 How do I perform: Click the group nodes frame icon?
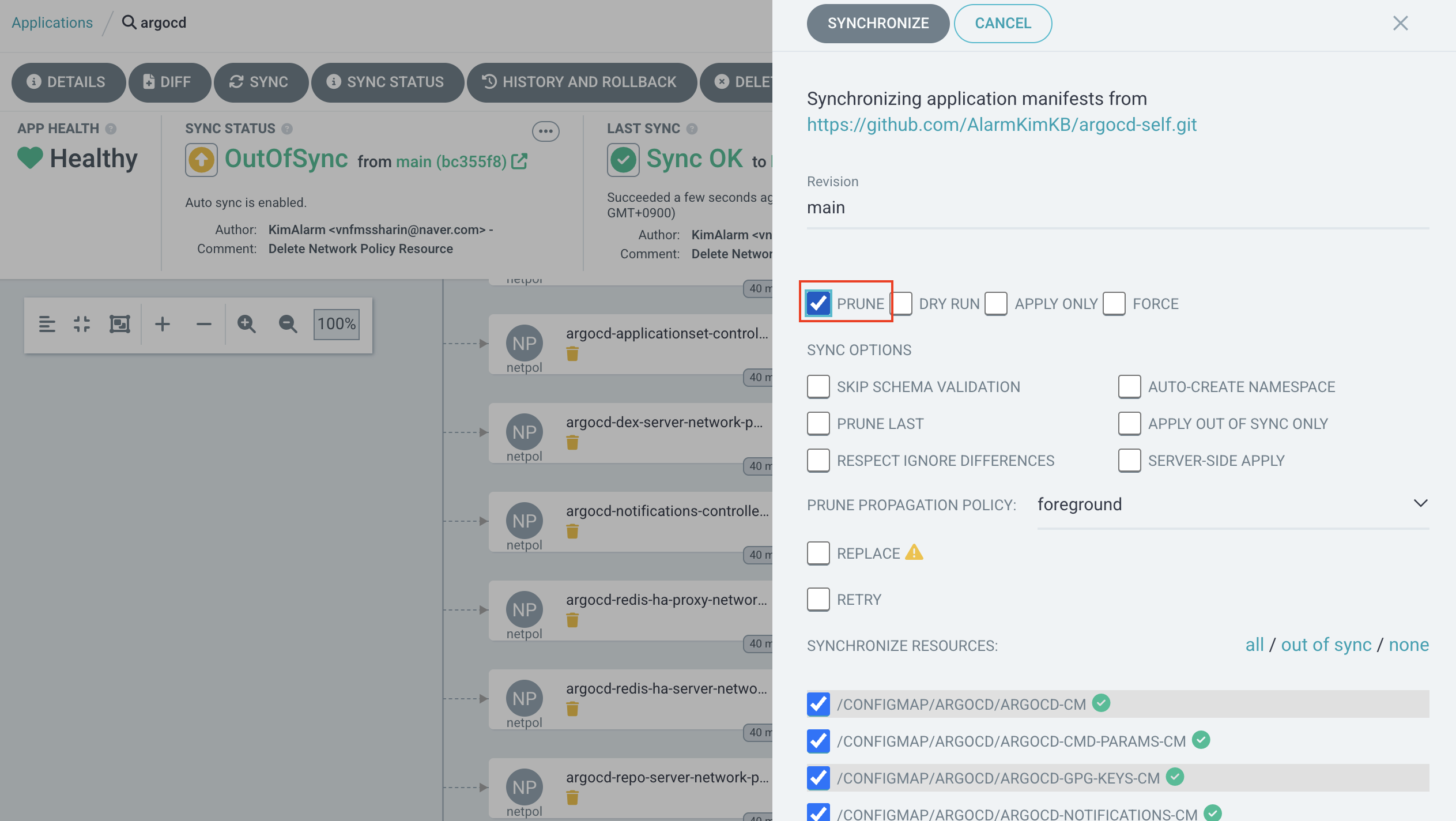(119, 324)
